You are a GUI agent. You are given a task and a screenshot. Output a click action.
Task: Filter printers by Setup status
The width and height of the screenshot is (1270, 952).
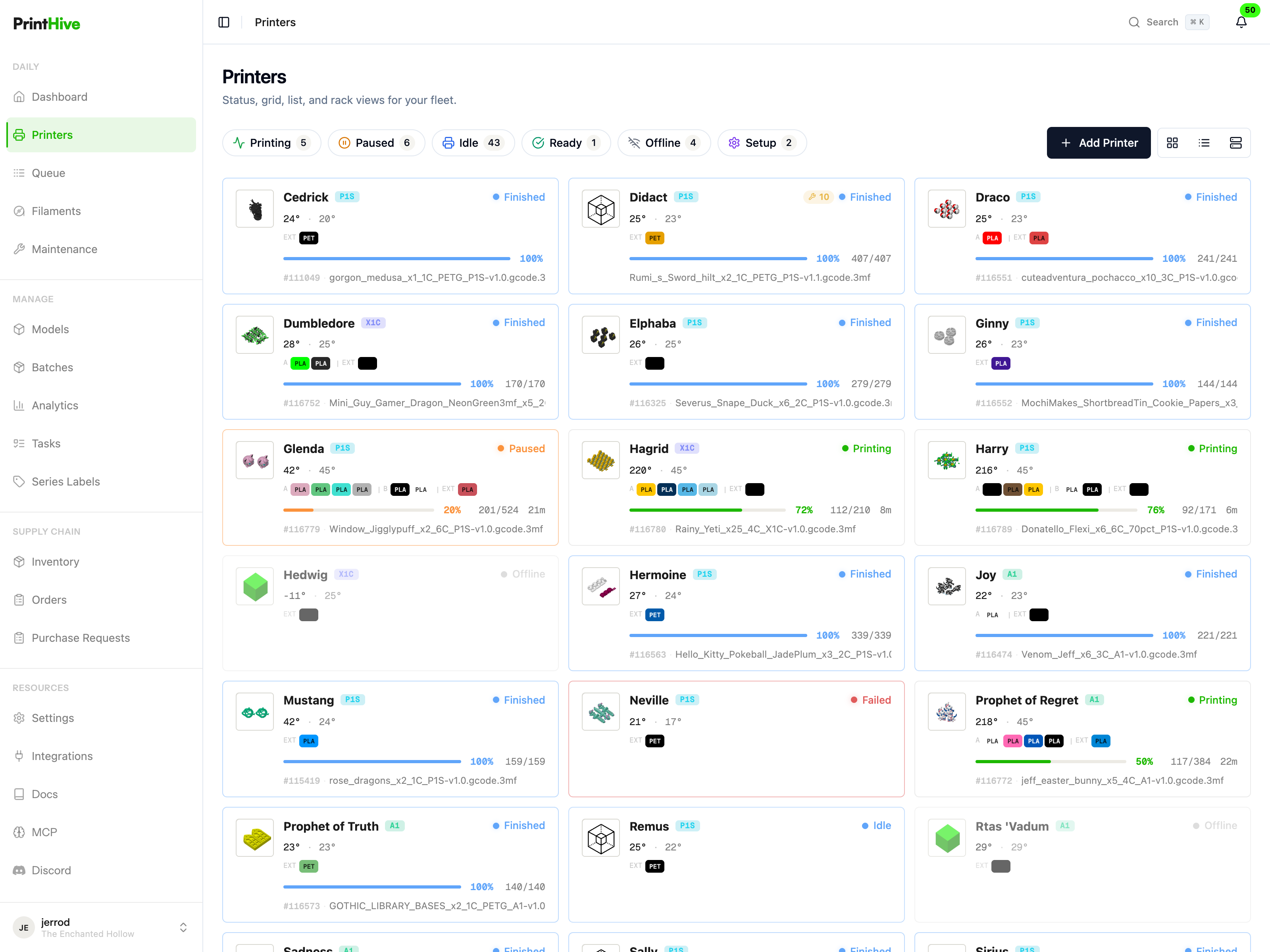click(762, 143)
